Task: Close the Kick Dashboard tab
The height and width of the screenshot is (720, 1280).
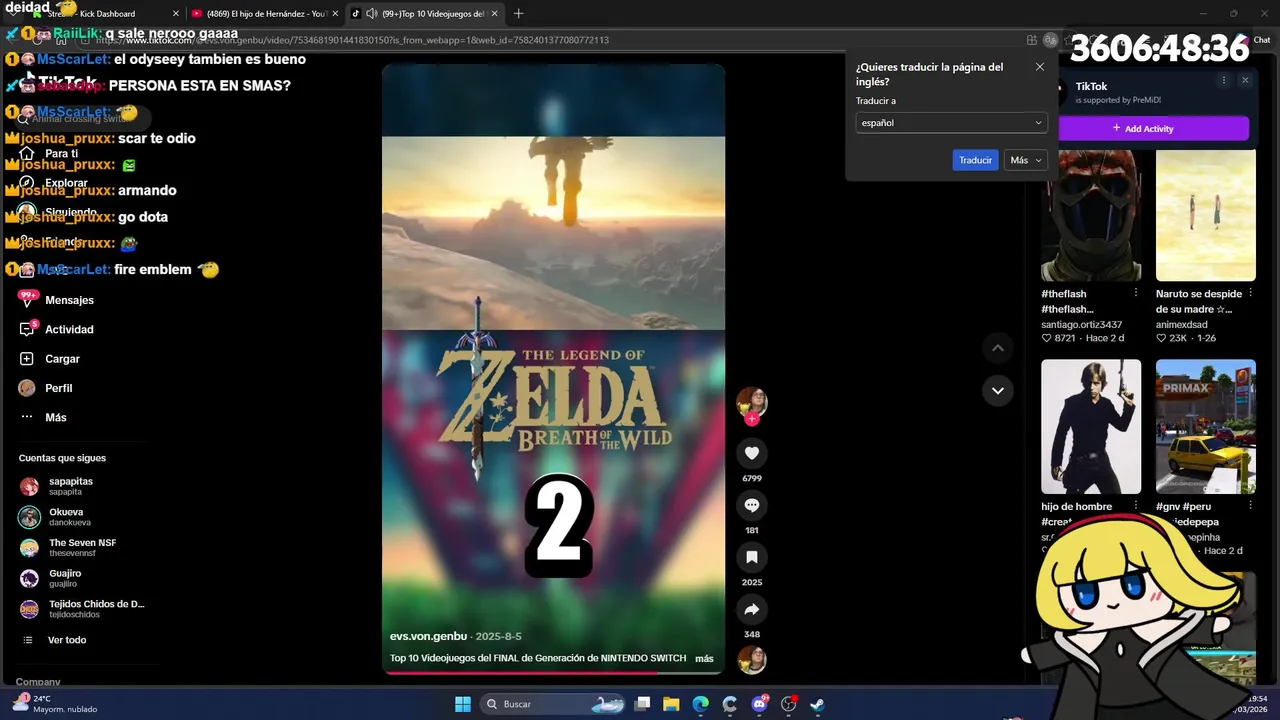Action: 176,14
